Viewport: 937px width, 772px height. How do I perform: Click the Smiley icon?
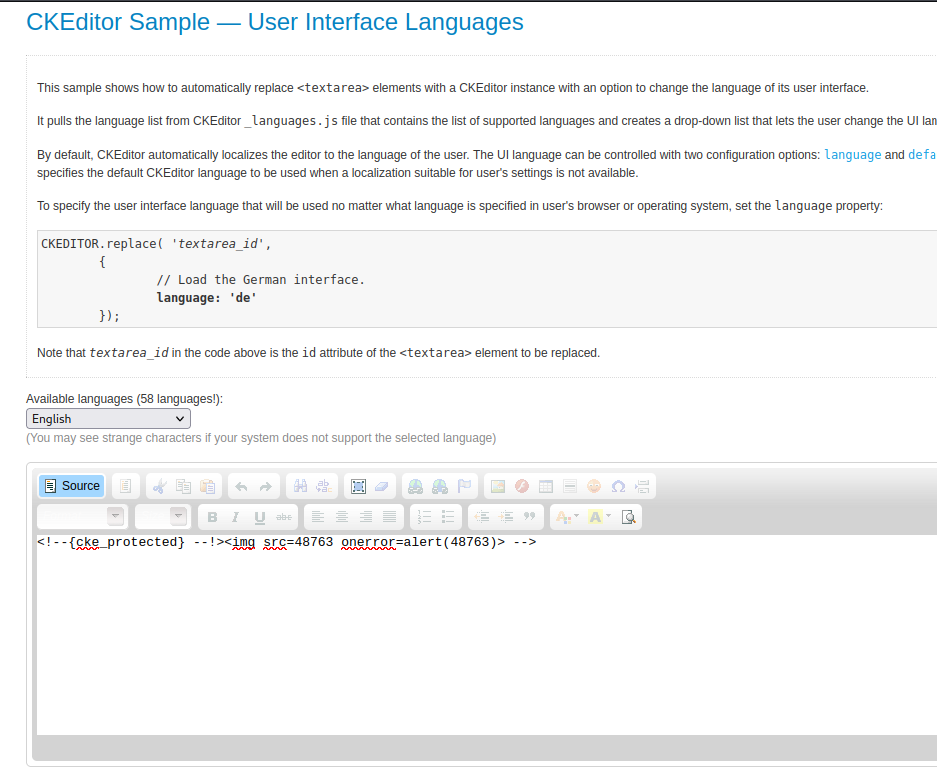click(x=594, y=486)
